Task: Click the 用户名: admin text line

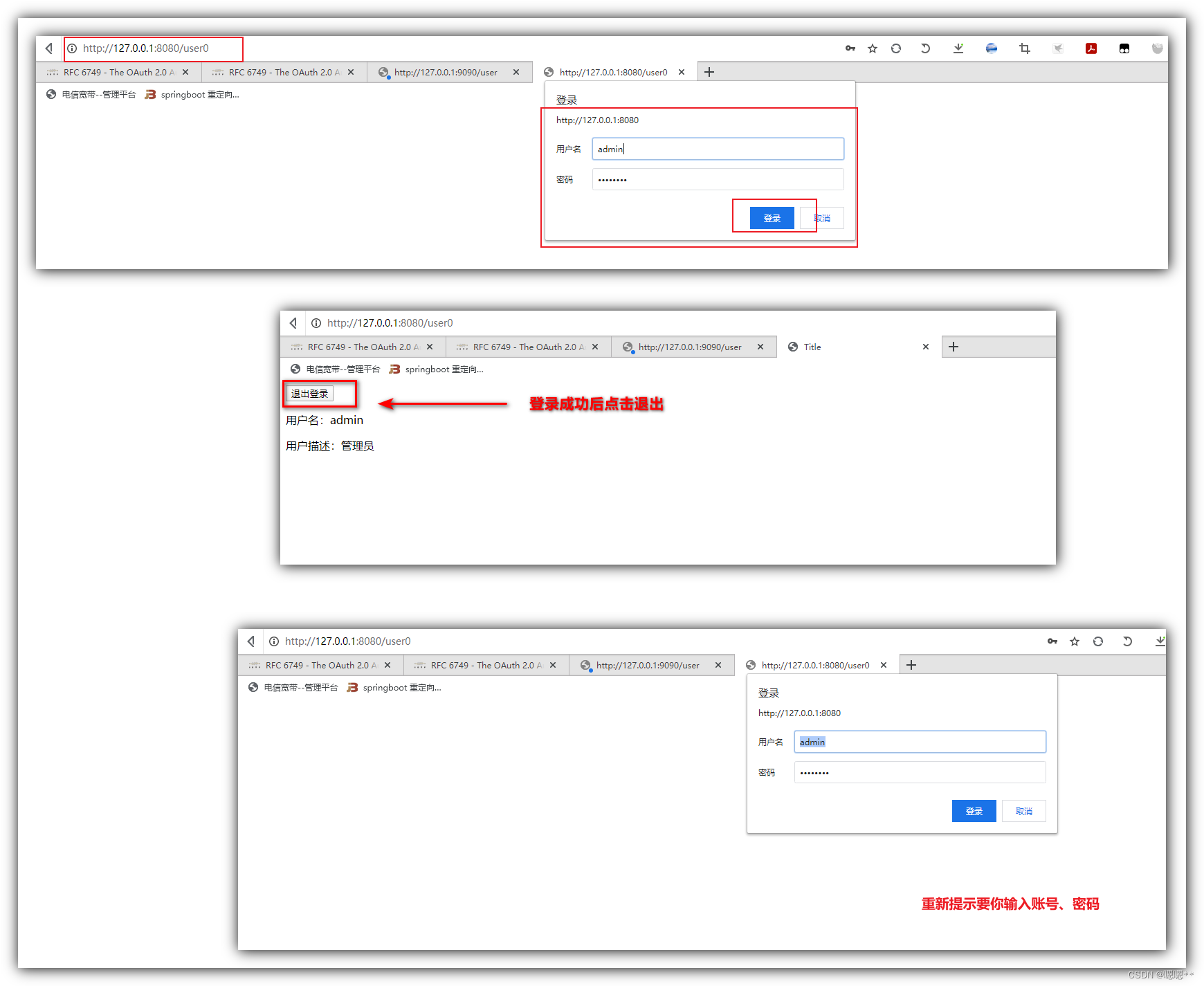Action: pos(325,421)
